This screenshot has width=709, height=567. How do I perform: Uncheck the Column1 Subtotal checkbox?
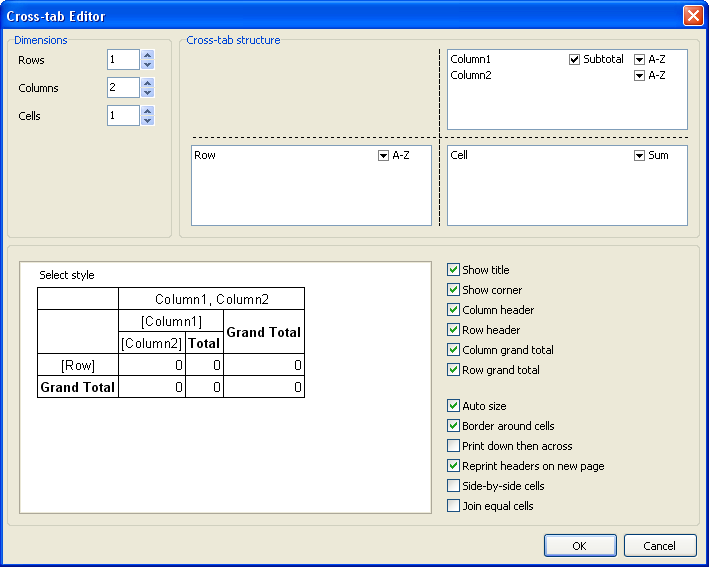tap(575, 60)
